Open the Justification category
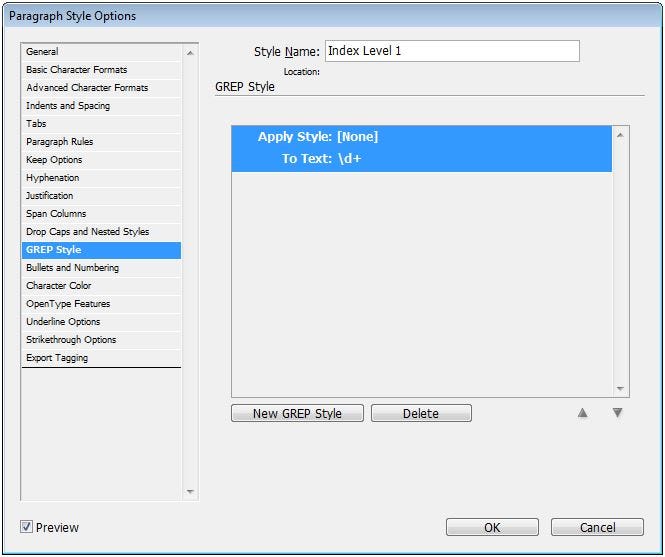This screenshot has width=665, height=557. point(101,196)
